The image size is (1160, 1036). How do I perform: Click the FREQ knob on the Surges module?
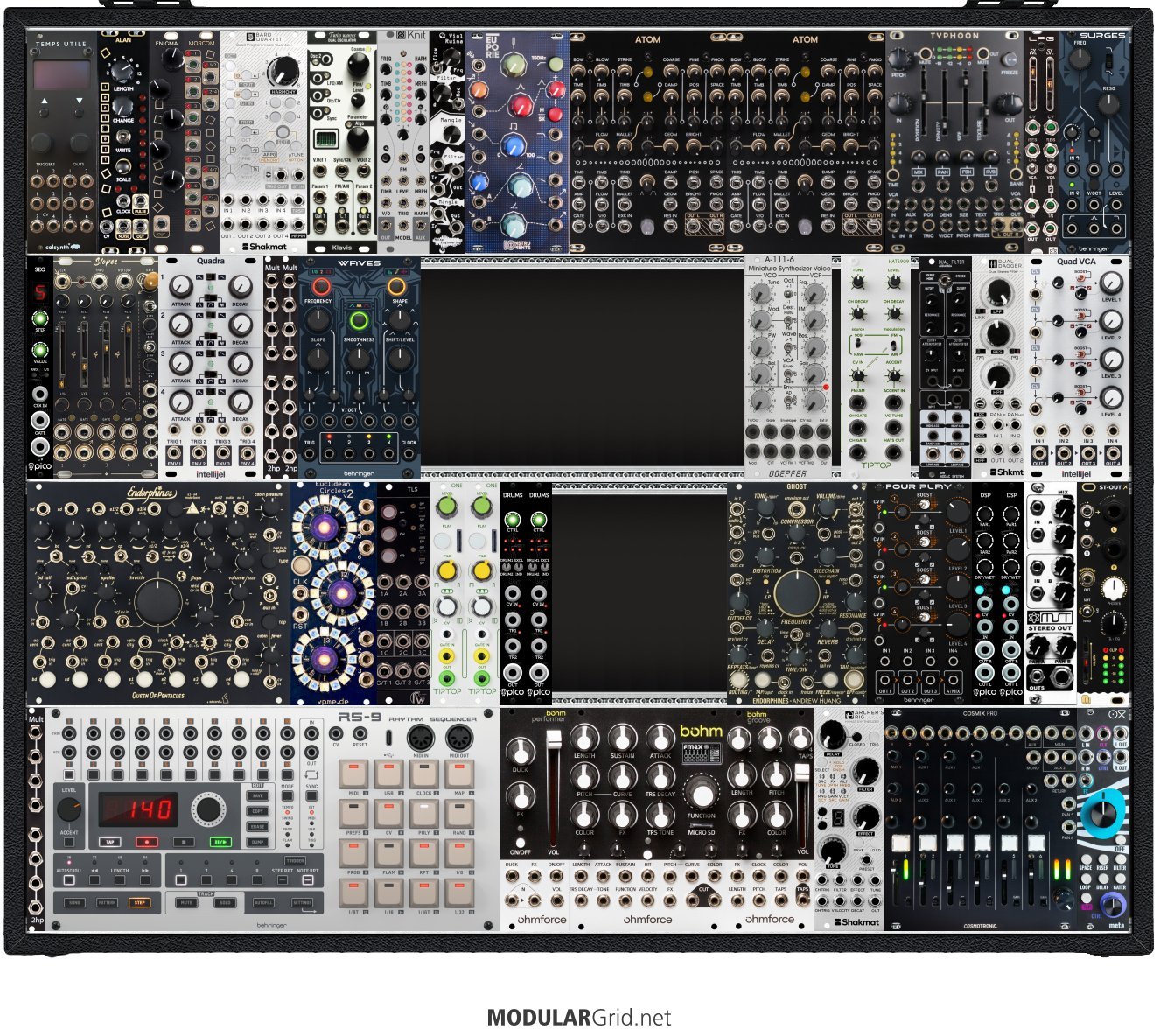pos(1080,60)
